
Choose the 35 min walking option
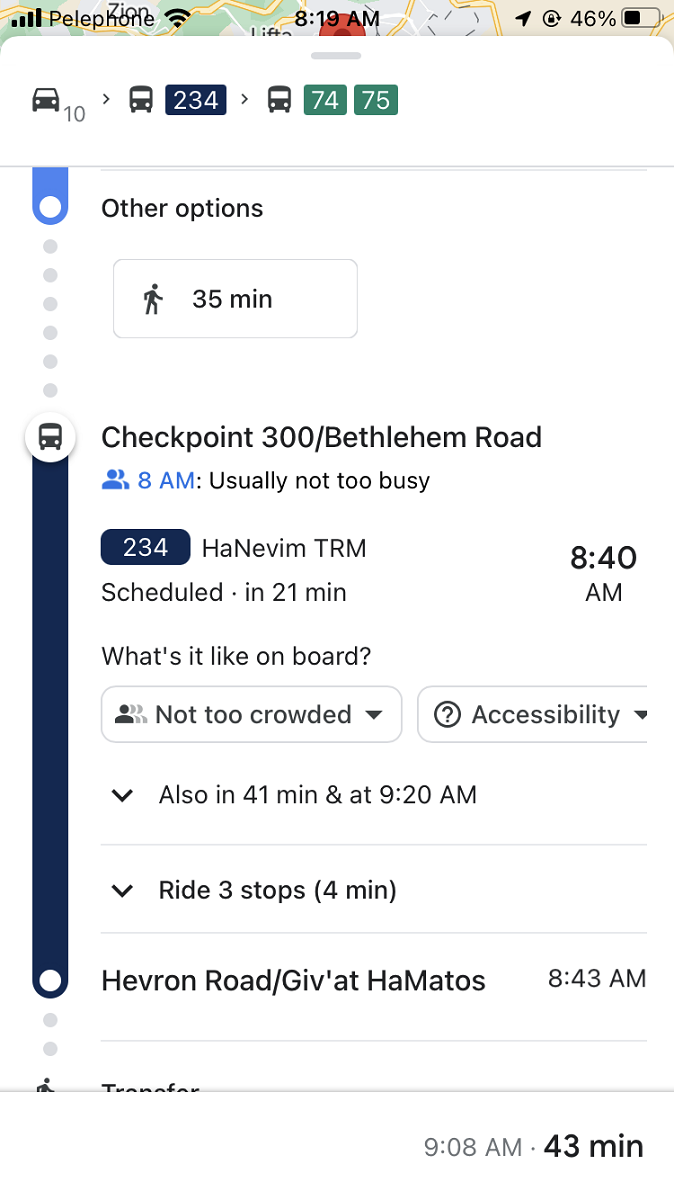click(235, 298)
